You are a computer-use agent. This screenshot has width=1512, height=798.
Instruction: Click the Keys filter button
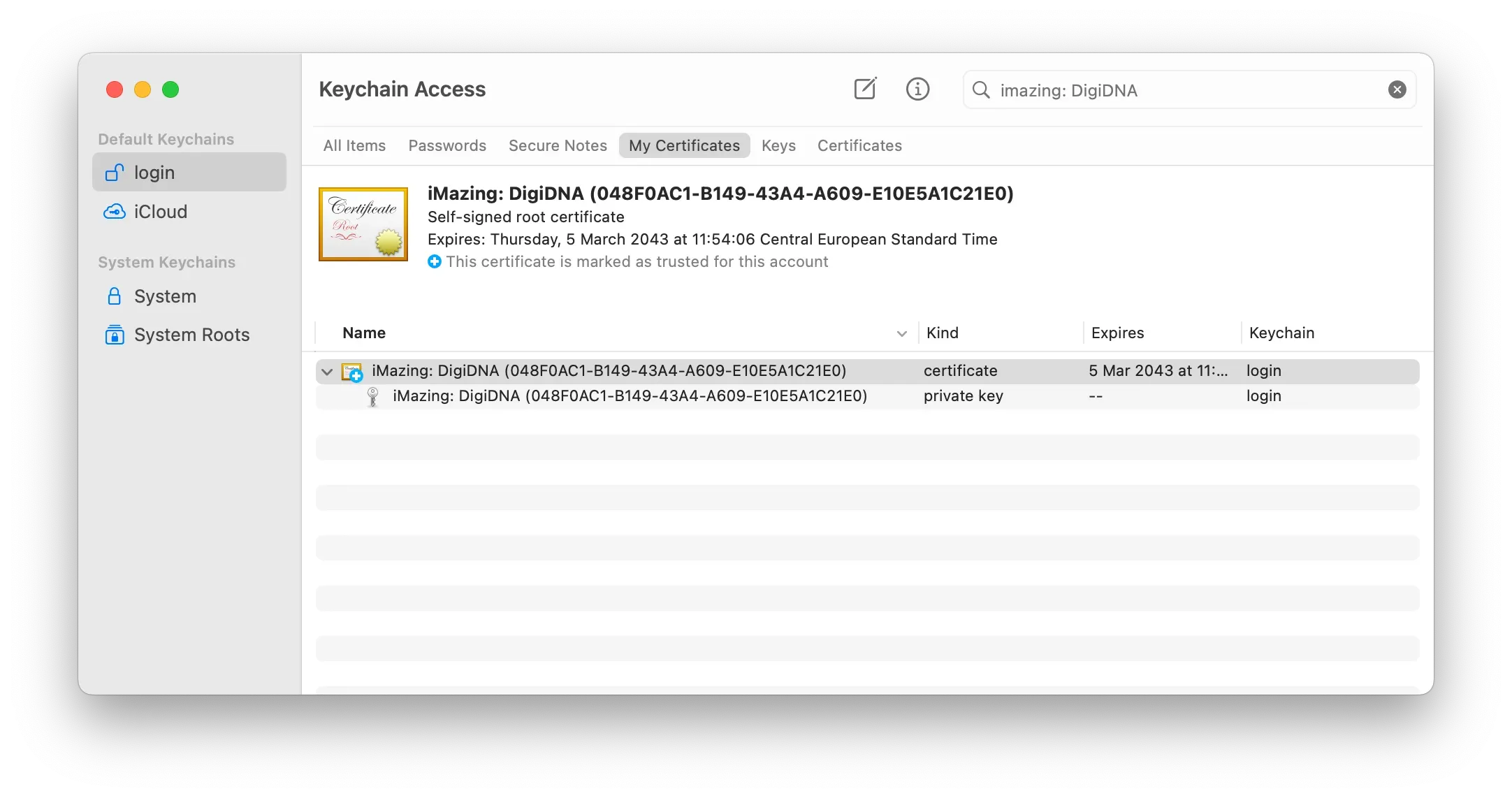point(778,145)
